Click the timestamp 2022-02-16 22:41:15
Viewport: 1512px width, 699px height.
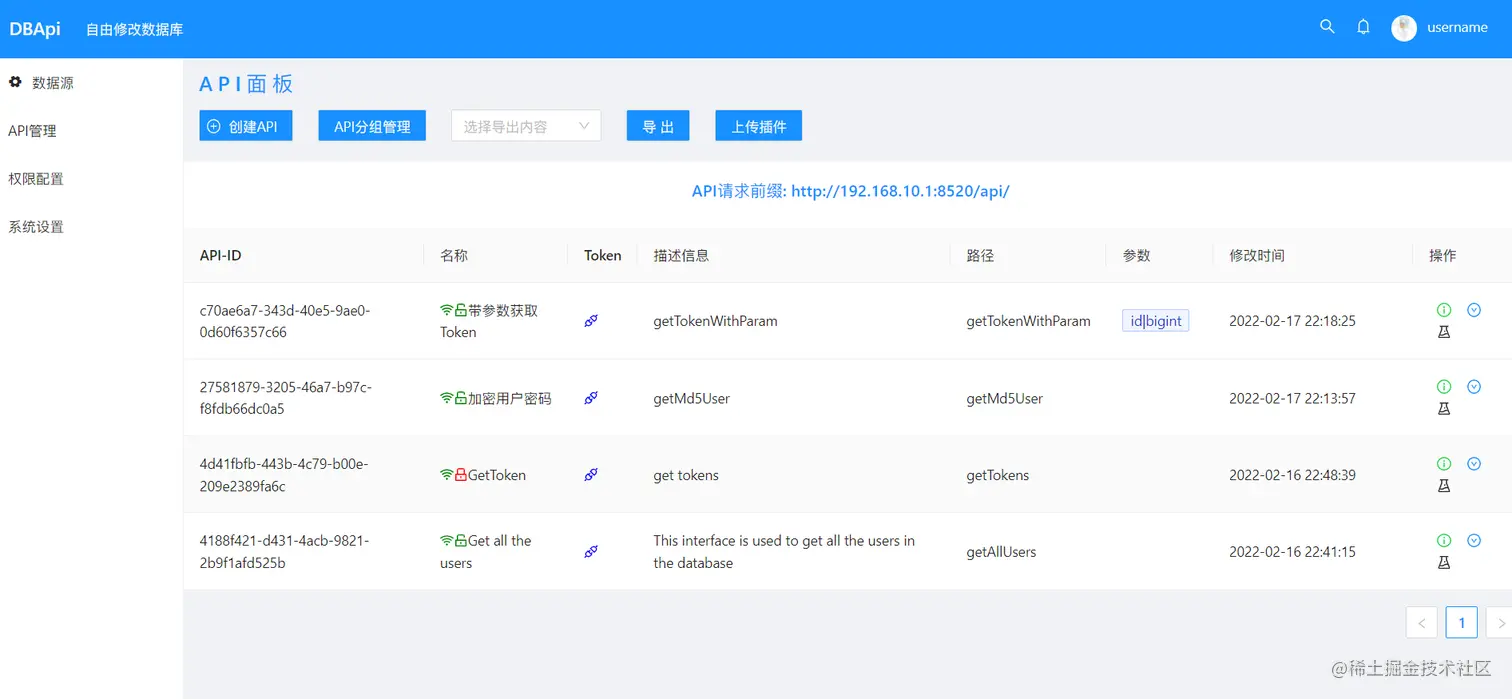point(1292,552)
